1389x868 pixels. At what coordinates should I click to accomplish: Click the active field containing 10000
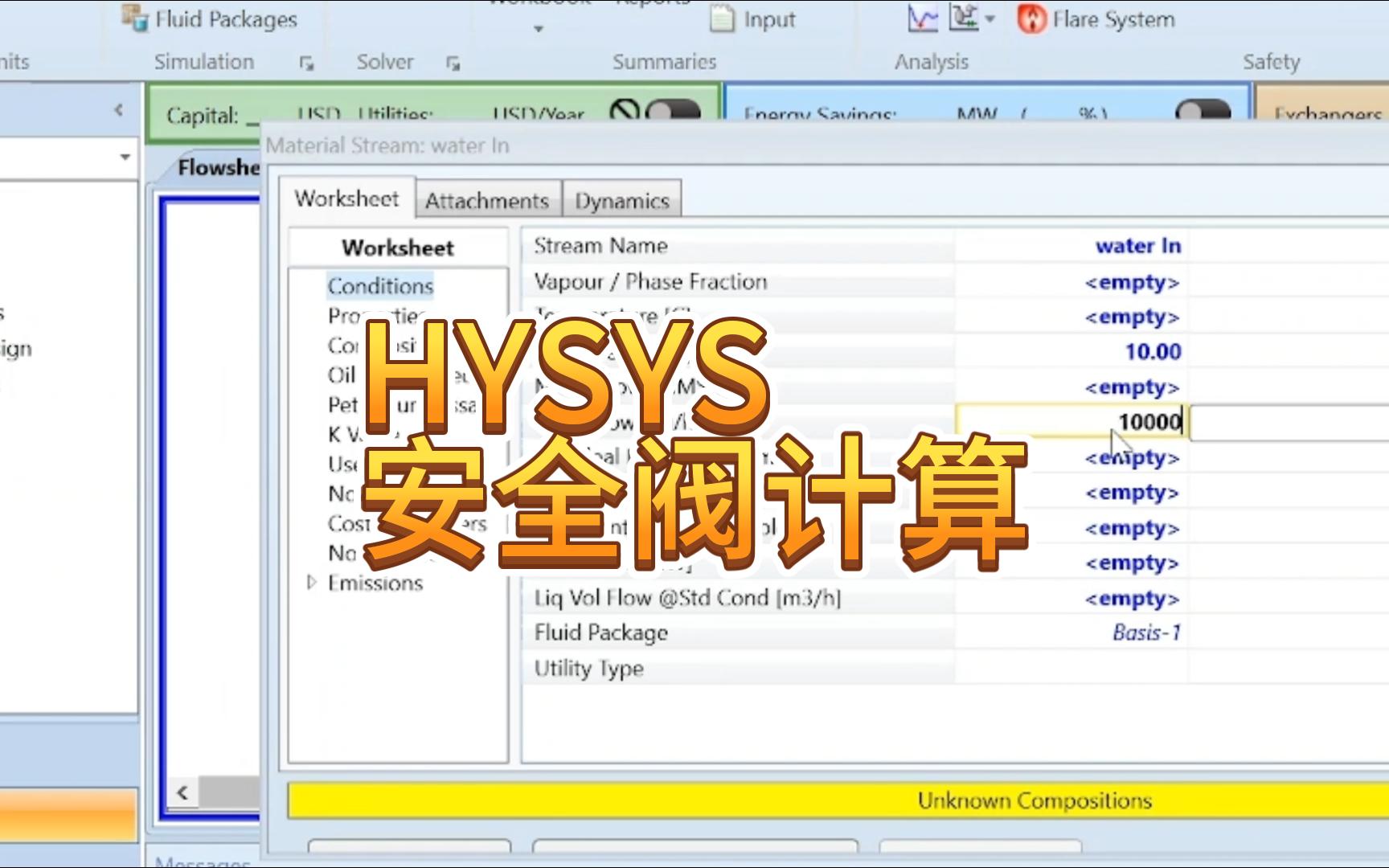tap(1071, 422)
